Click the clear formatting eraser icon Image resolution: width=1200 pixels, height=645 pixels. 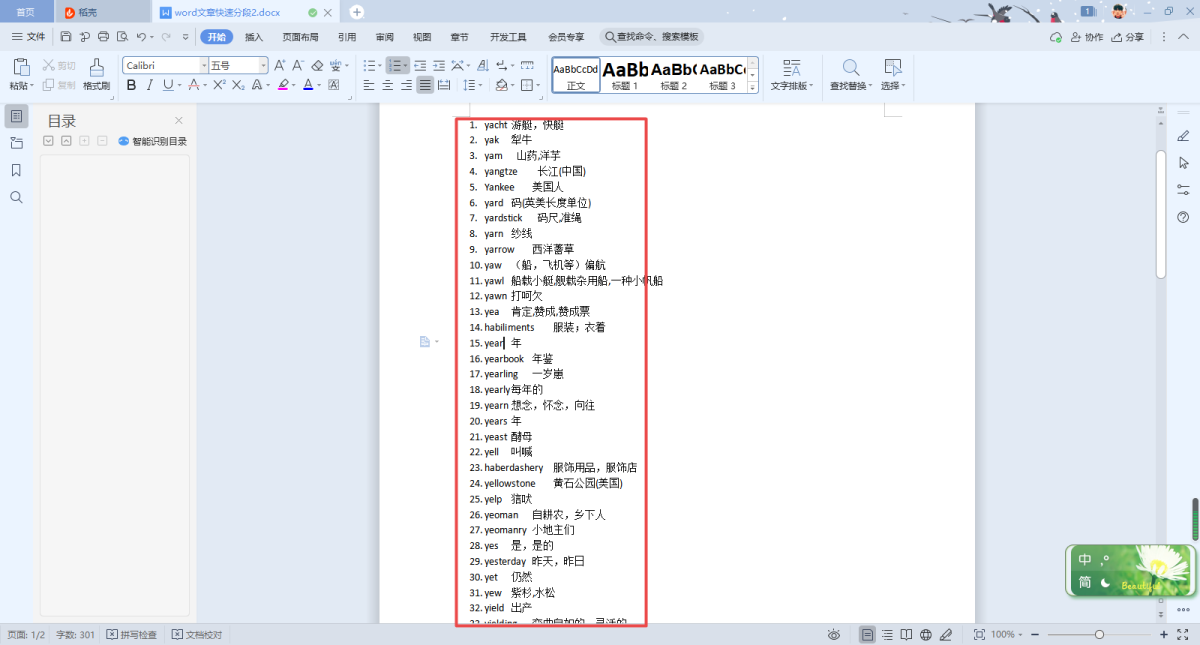click(x=317, y=65)
